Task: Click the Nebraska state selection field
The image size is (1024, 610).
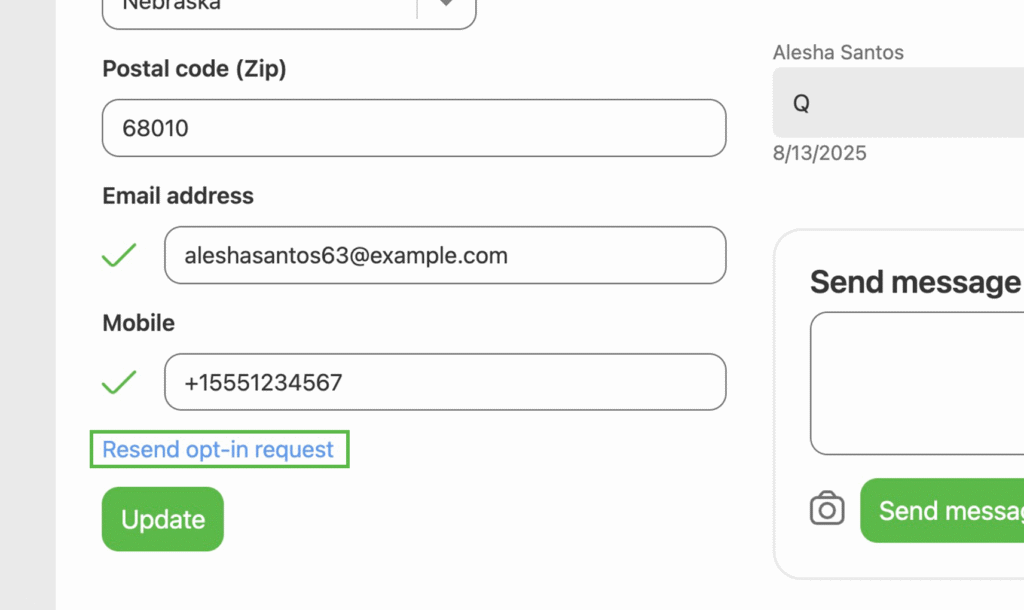Action: coord(260,8)
